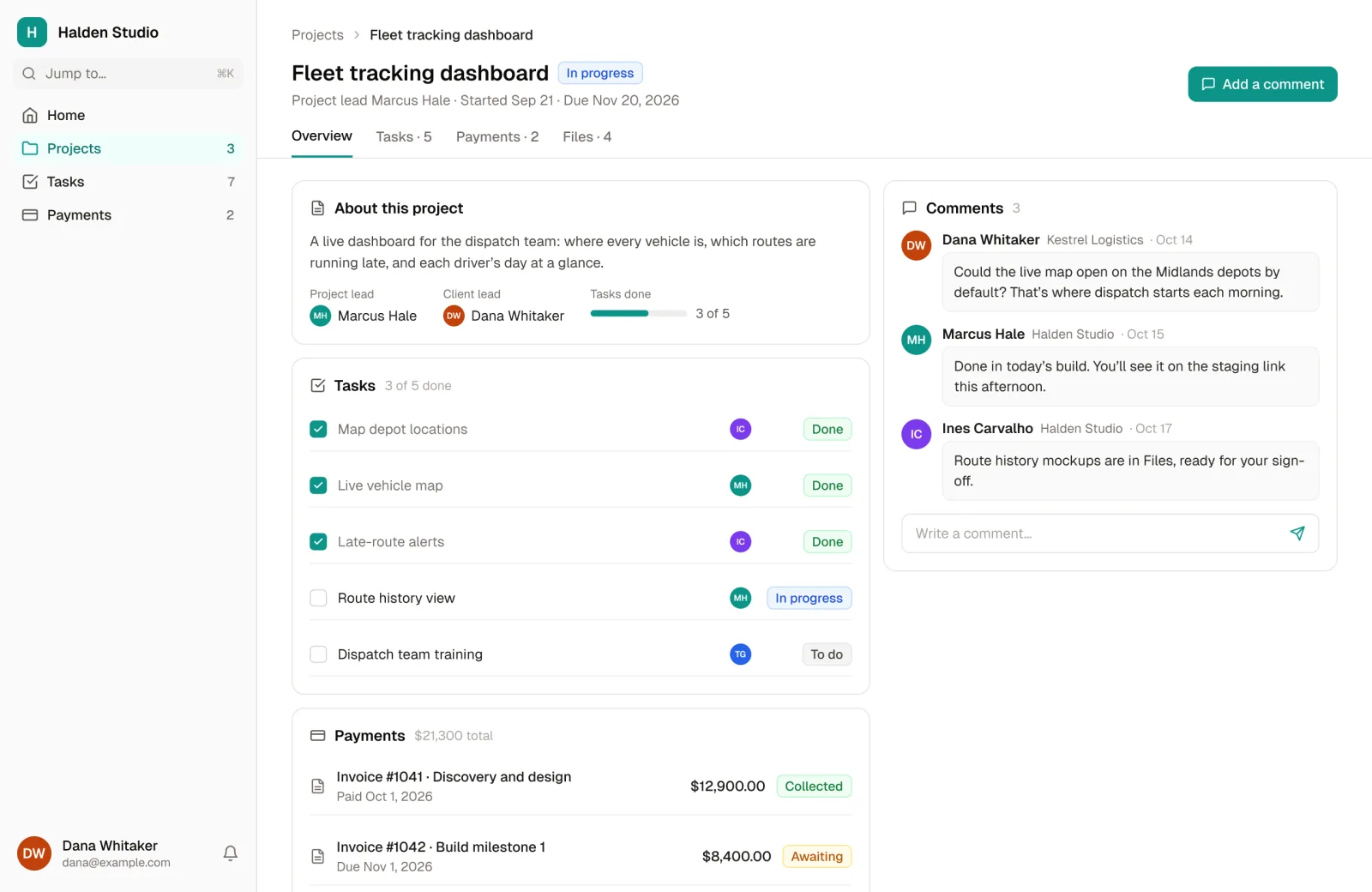Click the Home house icon in sidebar
The image size is (1372, 892).
(30, 115)
